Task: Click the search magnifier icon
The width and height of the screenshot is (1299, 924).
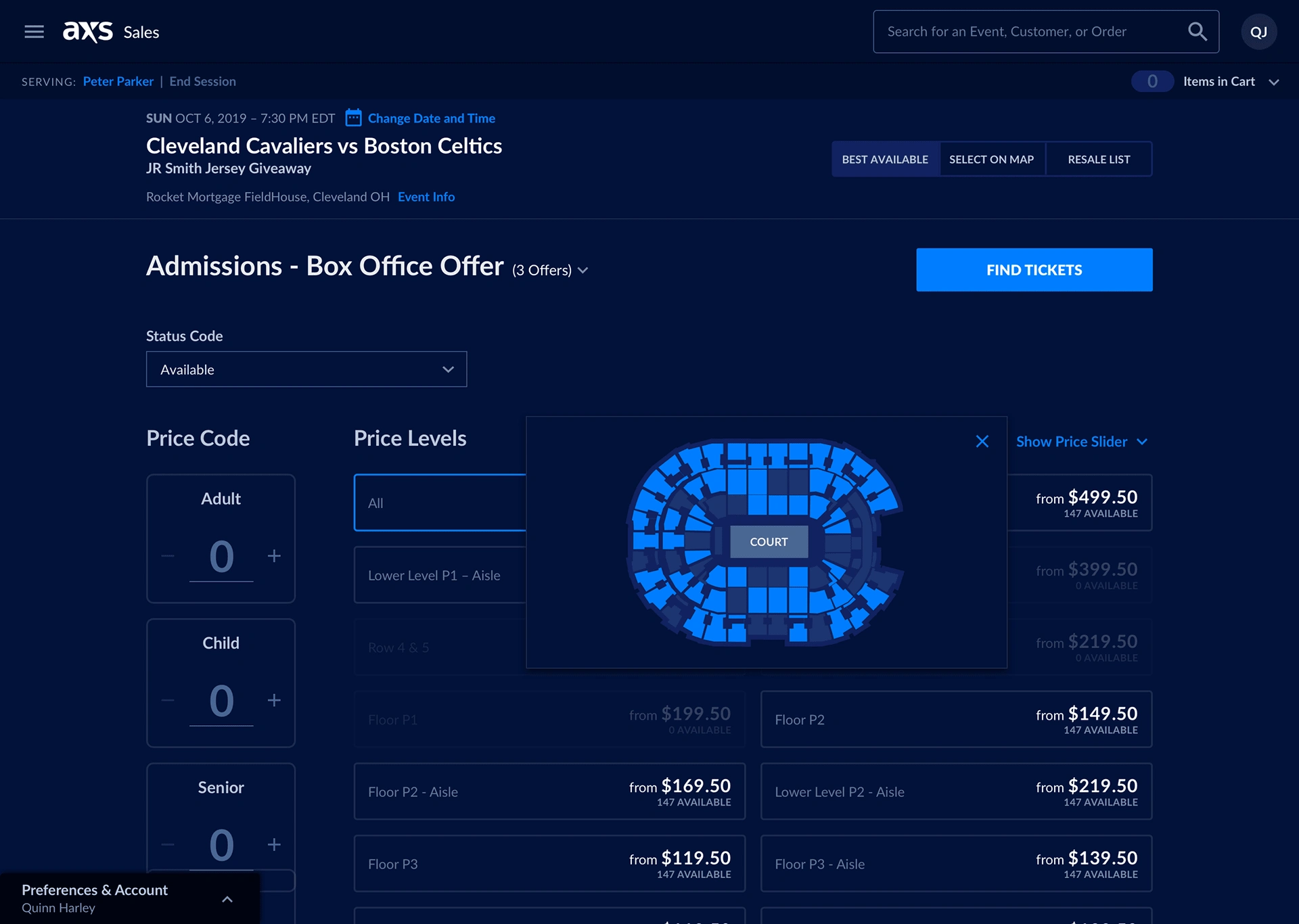Action: click(1197, 32)
